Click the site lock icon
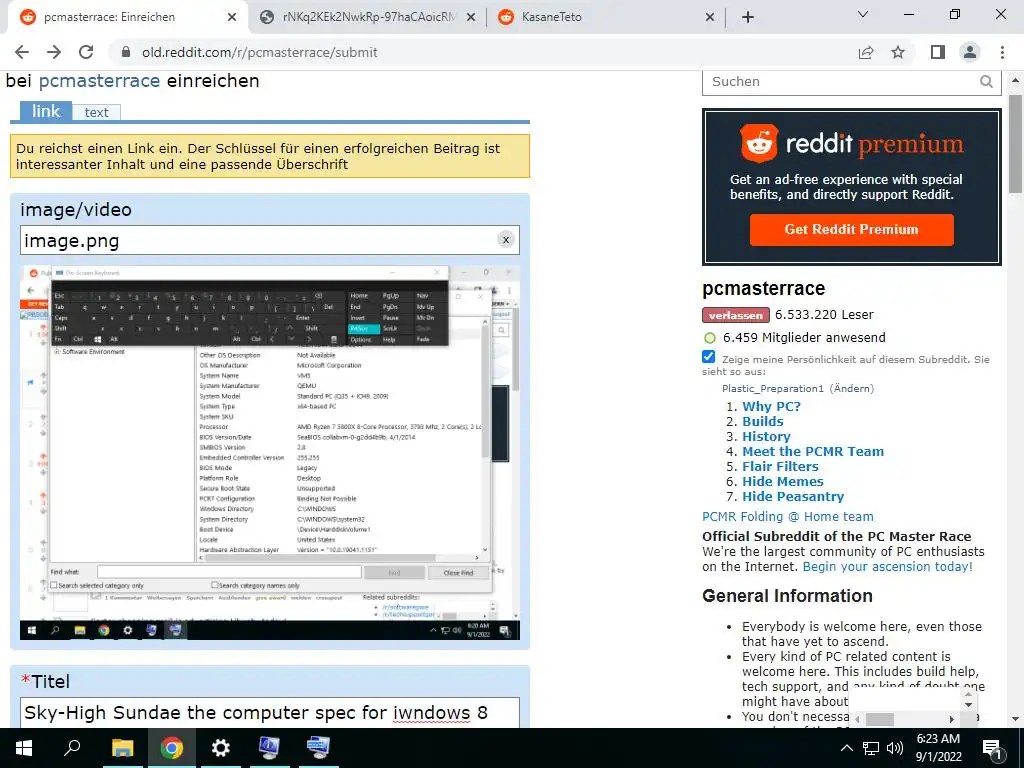The width and height of the screenshot is (1024, 768). tap(126, 52)
